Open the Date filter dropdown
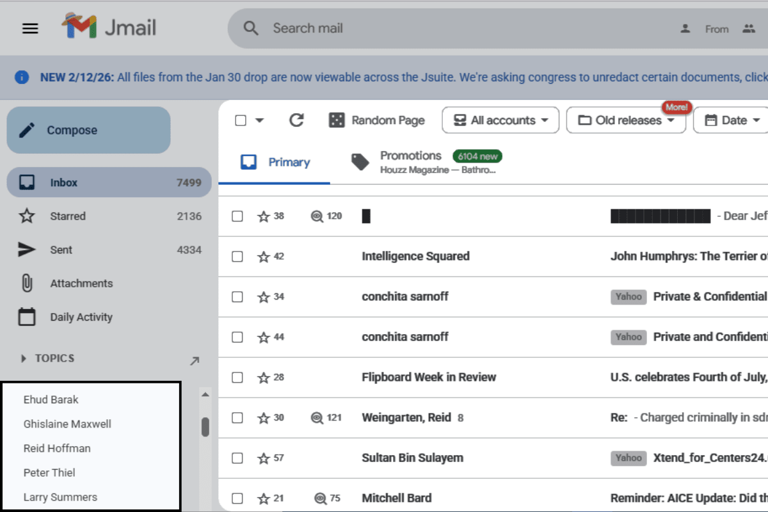The width and height of the screenshot is (768, 512). [x=731, y=120]
